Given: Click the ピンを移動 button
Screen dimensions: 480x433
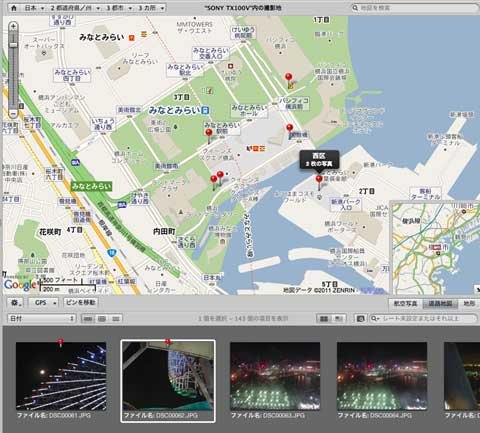Looking at the screenshot, I should (80, 303).
